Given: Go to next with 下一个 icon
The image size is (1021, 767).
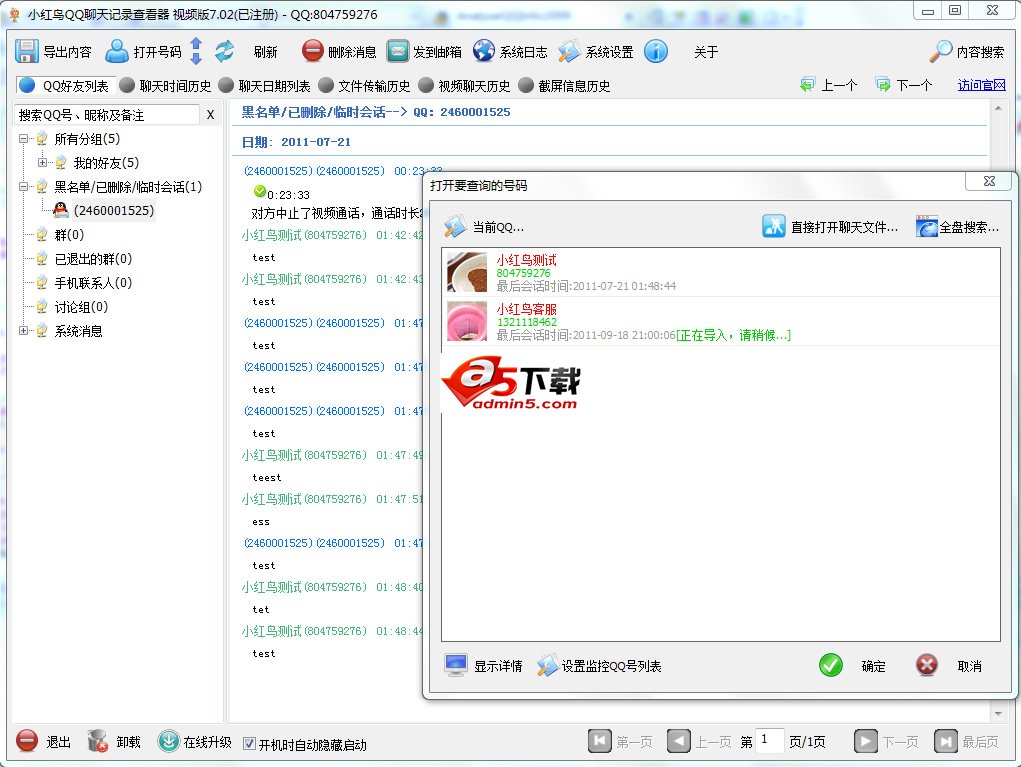Looking at the screenshot, I should (x=883, y=85).
